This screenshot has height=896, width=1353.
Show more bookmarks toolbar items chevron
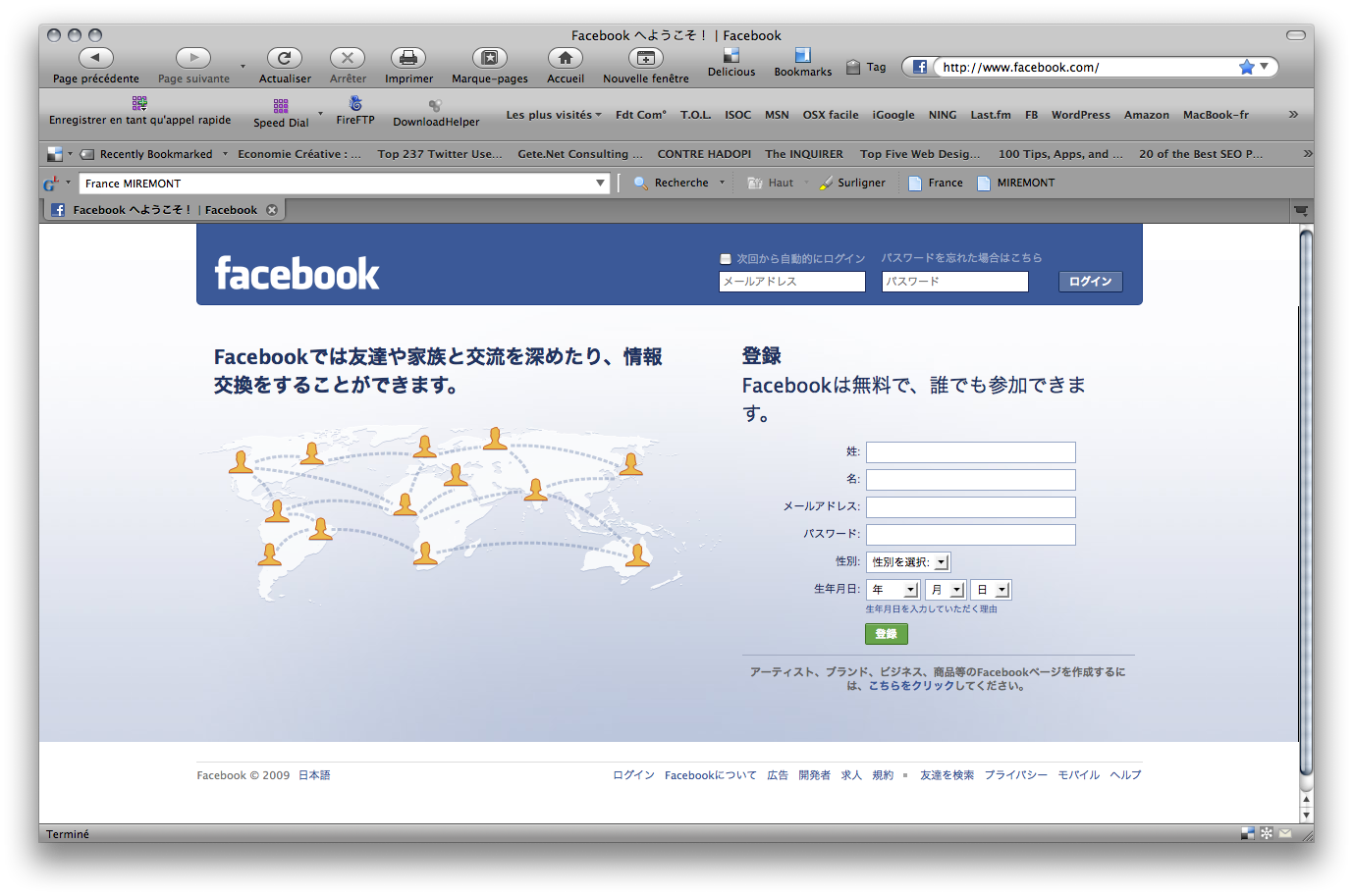[x=1294, y=115]
